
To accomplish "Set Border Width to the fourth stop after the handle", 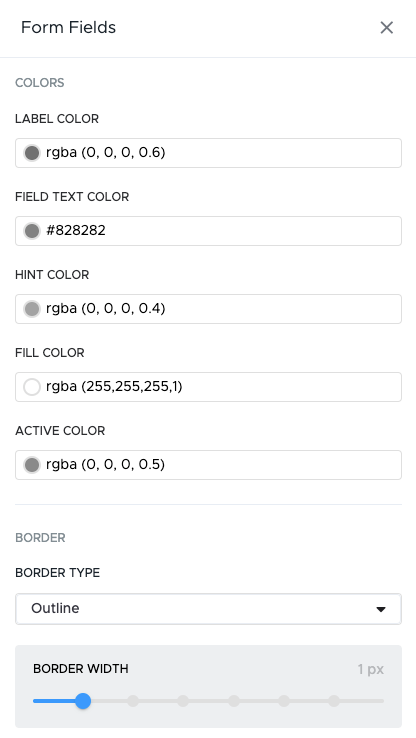I will [283, 701].
